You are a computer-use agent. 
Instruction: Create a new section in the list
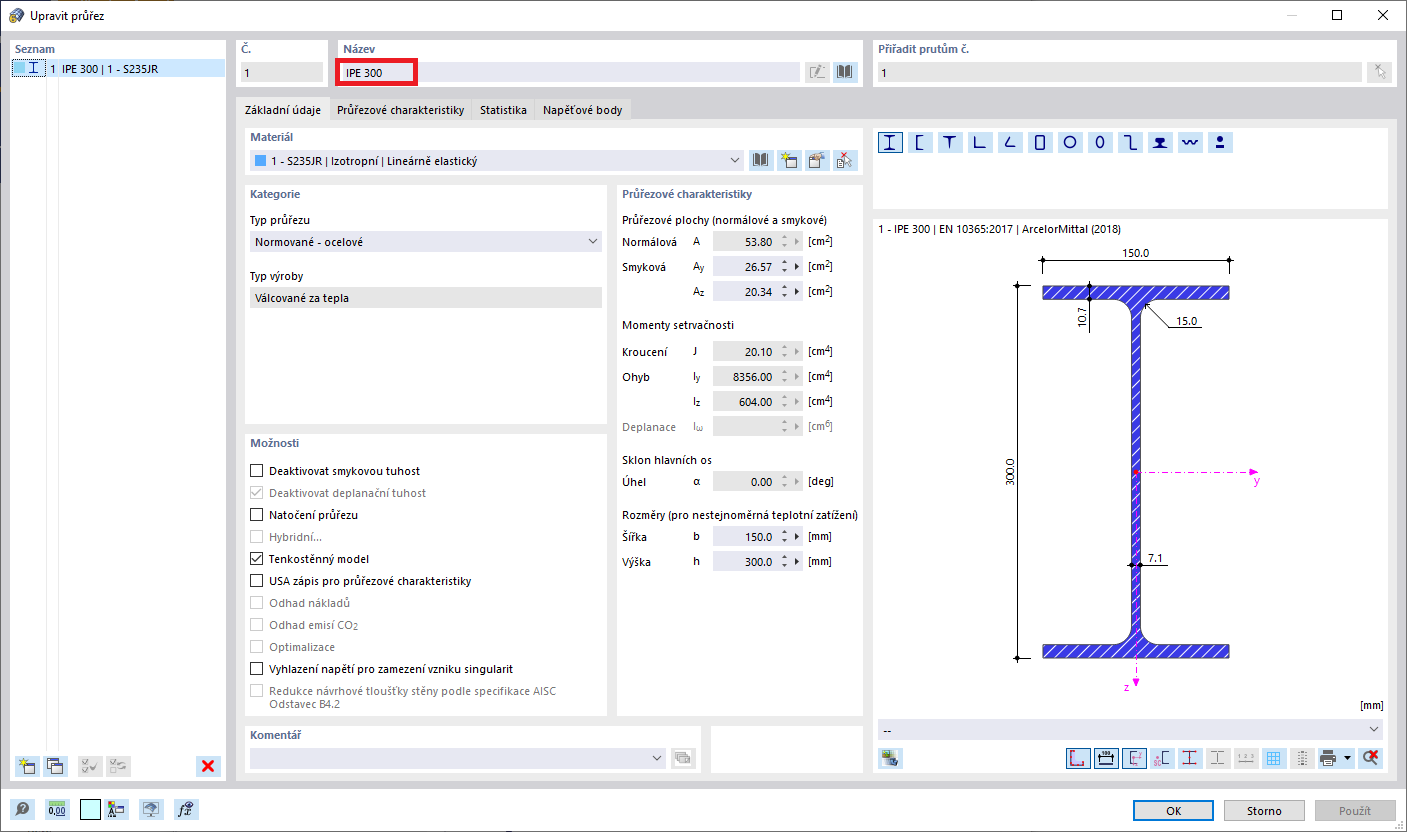click(26, 766)
